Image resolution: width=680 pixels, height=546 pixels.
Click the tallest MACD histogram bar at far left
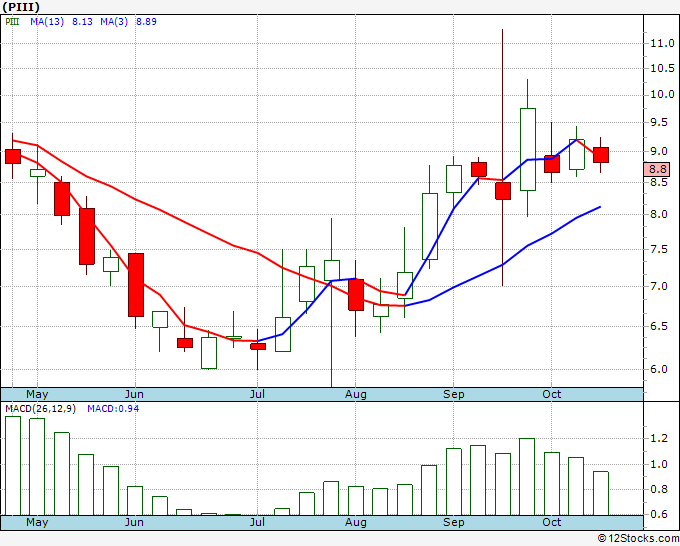pyautogui.click(x=13, y=465)
